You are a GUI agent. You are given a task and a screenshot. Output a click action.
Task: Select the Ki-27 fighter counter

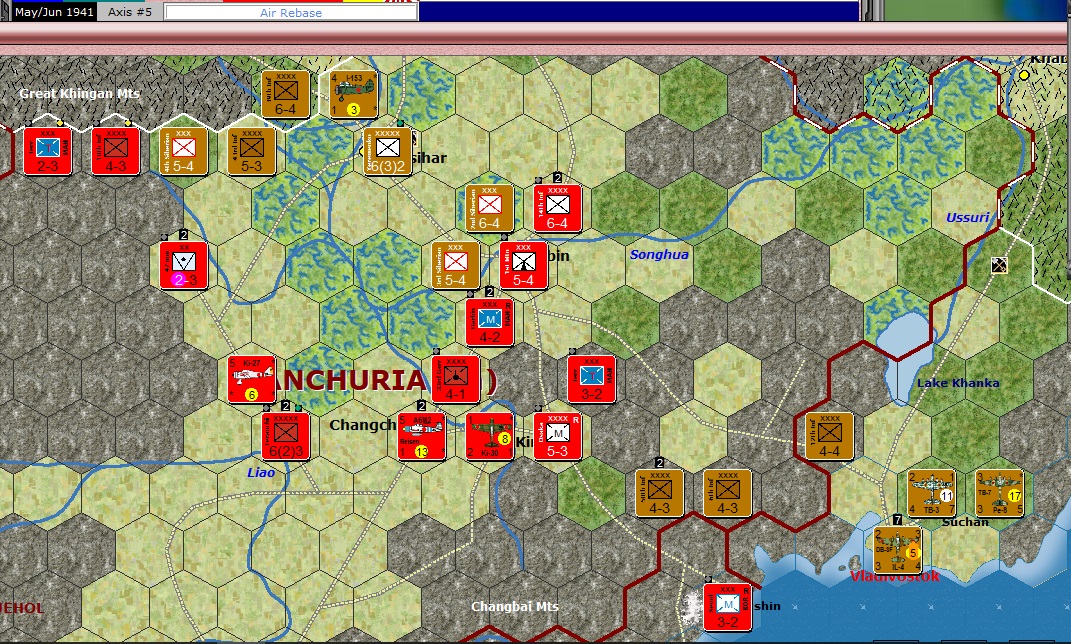pyautogui.click(x=251, y=380)
